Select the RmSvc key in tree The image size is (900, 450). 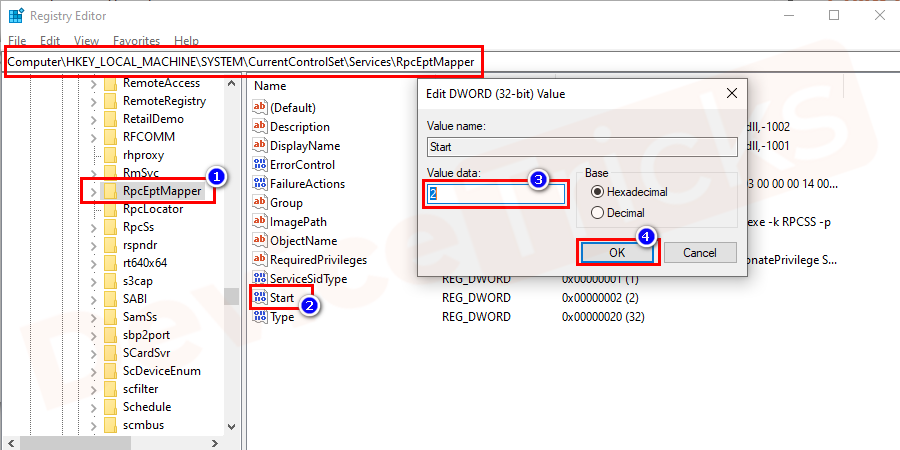(141, 173)
